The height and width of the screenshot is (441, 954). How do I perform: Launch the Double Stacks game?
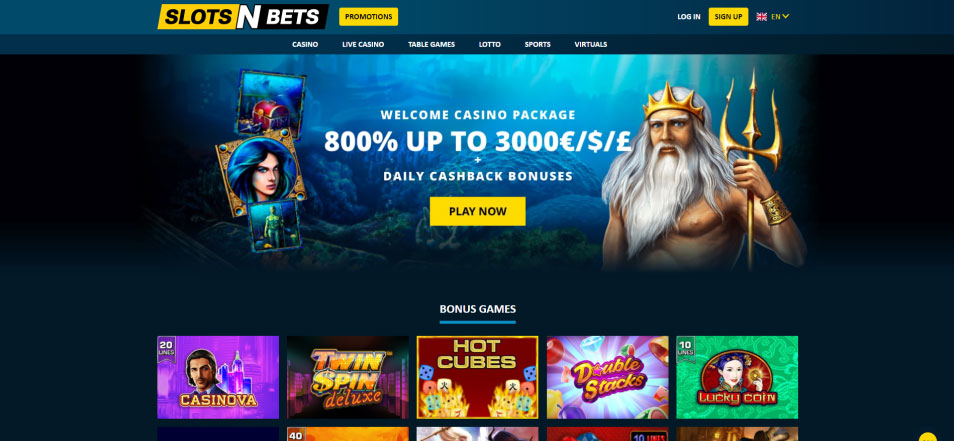pyautogui.click(x=607, y=377)
